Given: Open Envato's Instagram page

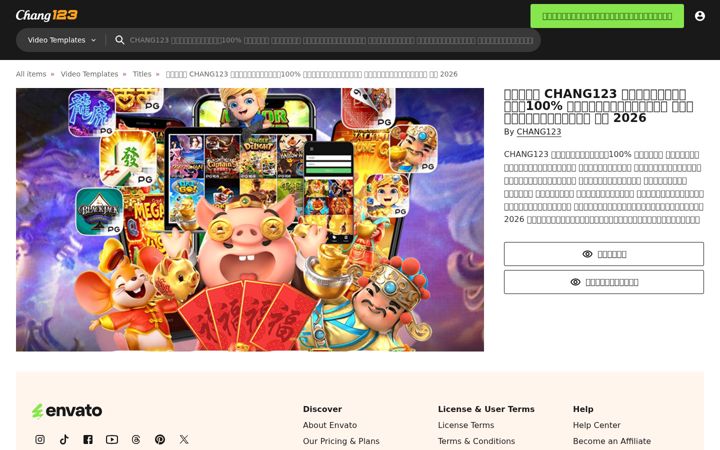Looking at the screenshot, I should [x=40, y=439].
